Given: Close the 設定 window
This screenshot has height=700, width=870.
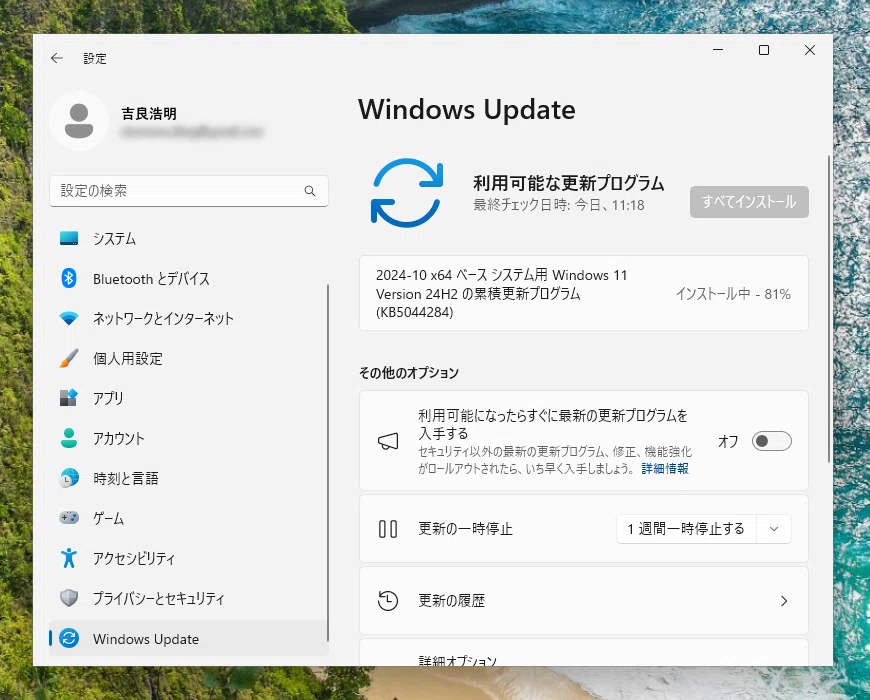Looking at the screenshot, I should pyautogui.click(x=810, y=50).
